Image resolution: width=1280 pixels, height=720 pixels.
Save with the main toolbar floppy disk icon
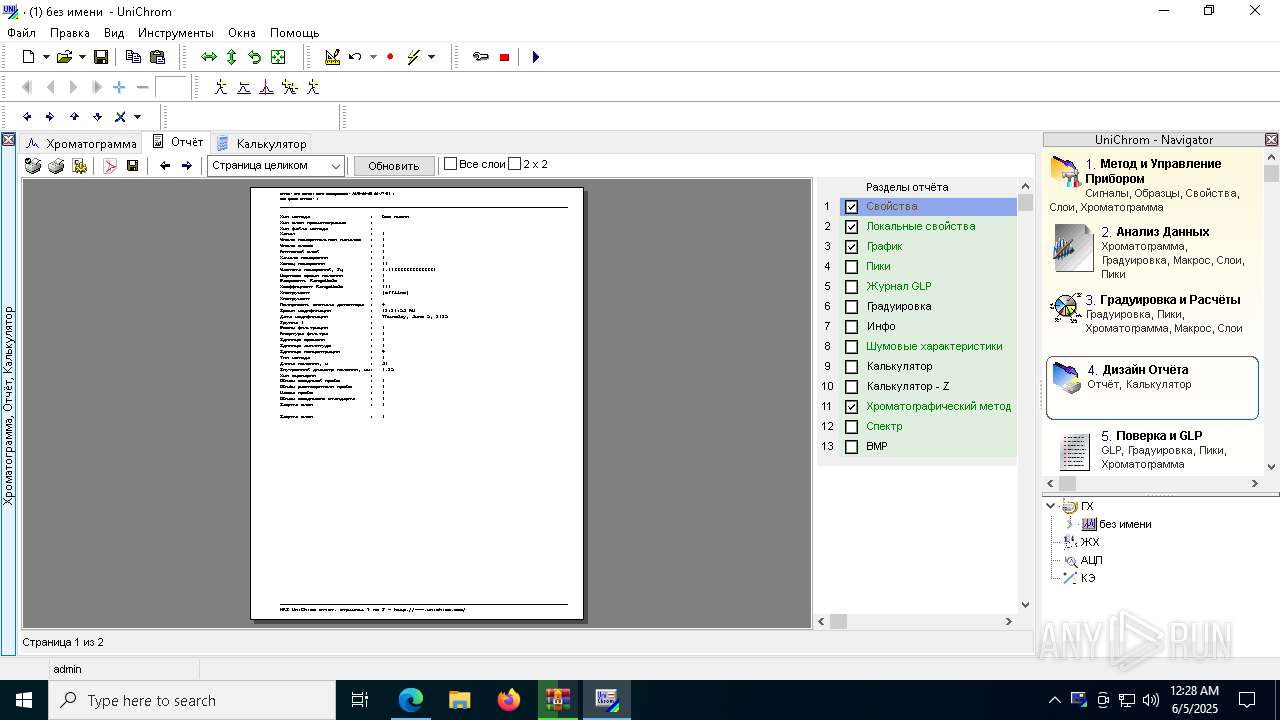pyautogui.click(x=101, y=57)
